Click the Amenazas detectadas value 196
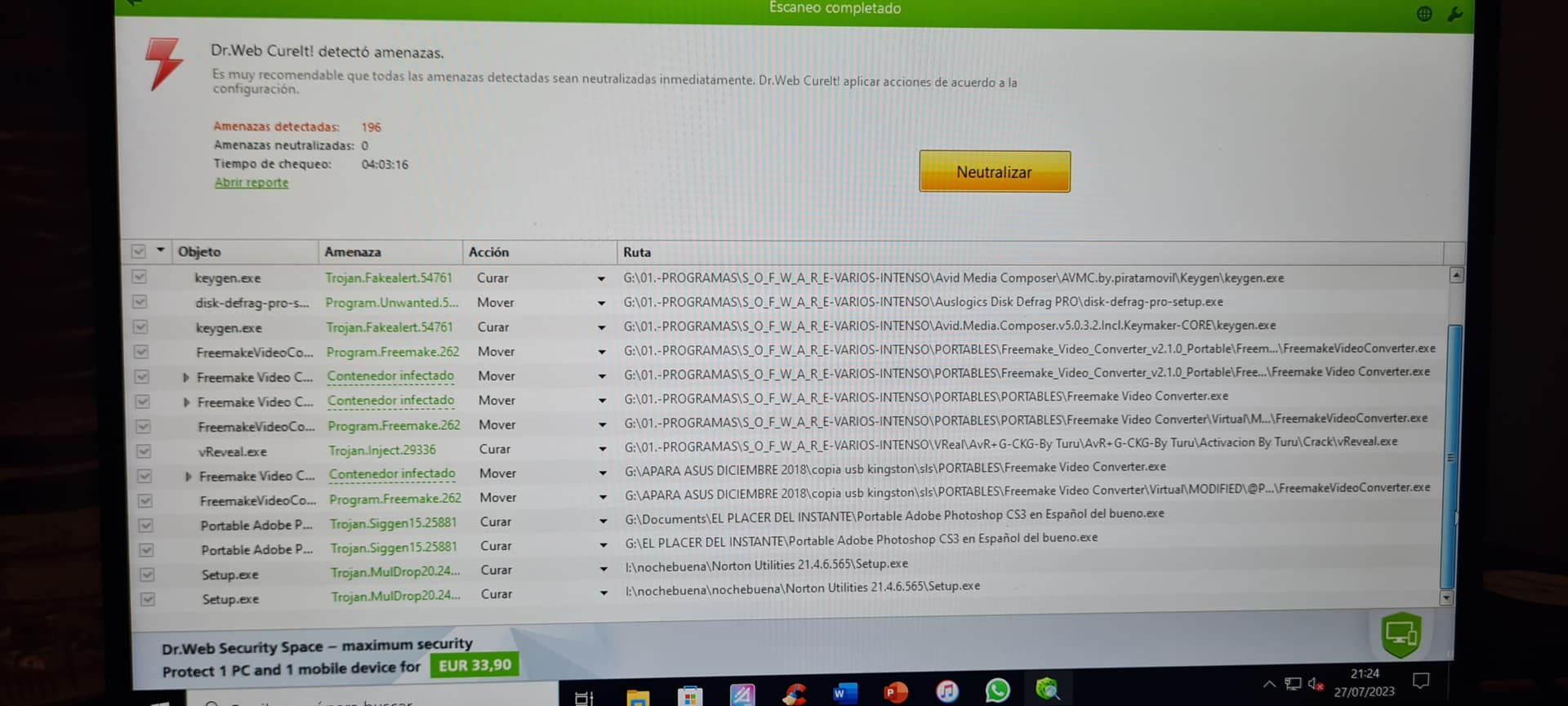The height and width of the screenshot is (706, 1568). [x=371, y=127]
